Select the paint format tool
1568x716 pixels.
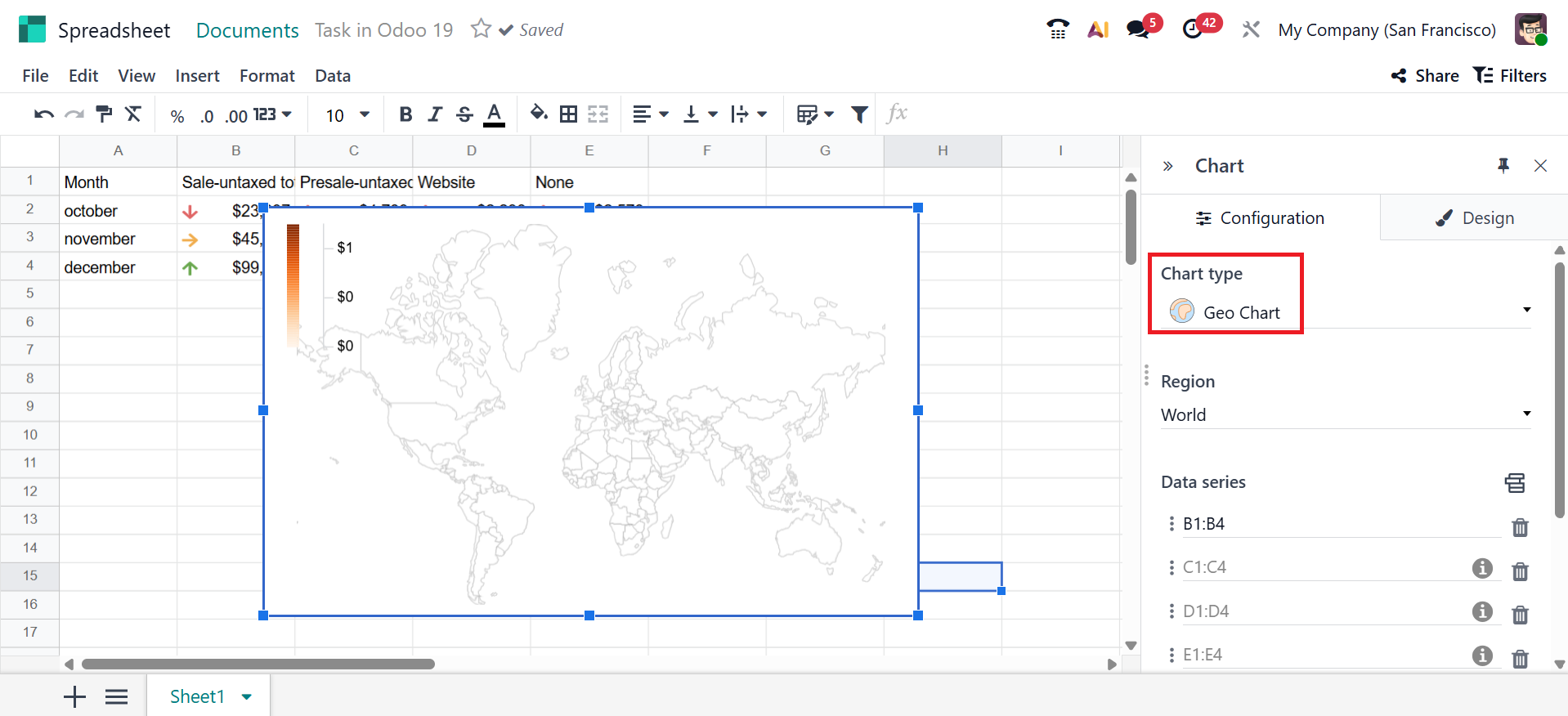click(104, 114)
